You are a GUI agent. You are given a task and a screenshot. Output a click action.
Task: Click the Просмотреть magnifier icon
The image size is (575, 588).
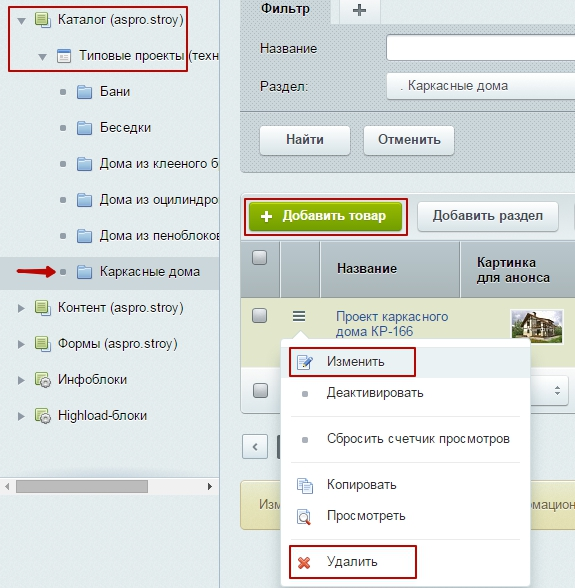click(x=304, y=516)
